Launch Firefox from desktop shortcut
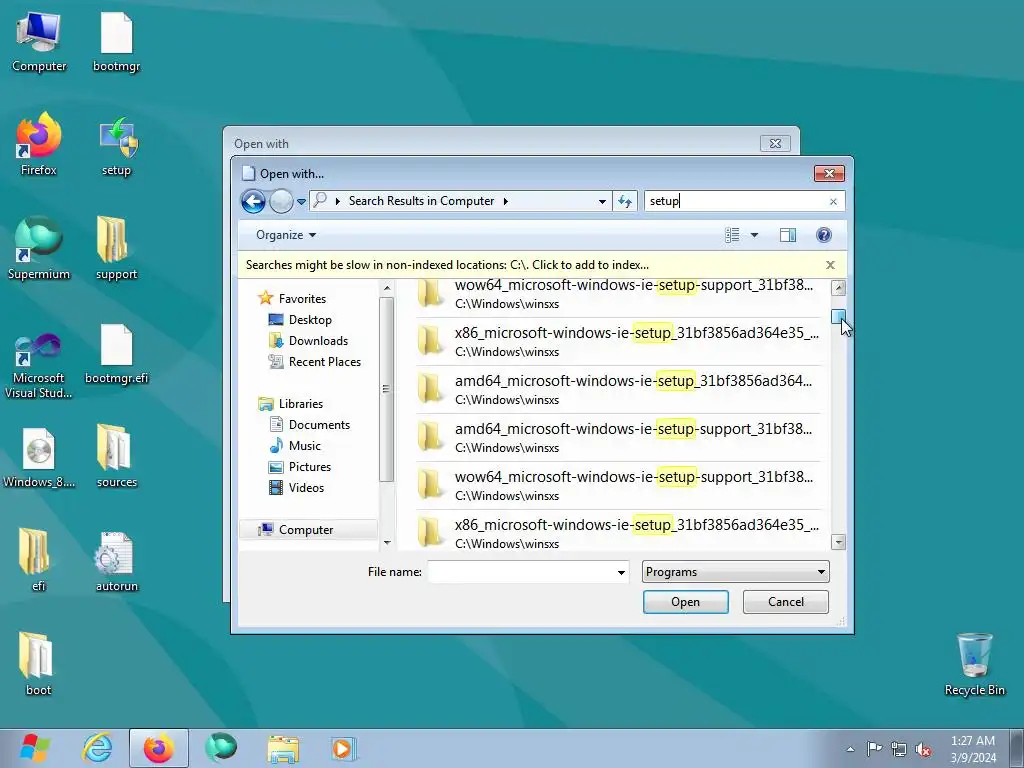 coord(39,144)
